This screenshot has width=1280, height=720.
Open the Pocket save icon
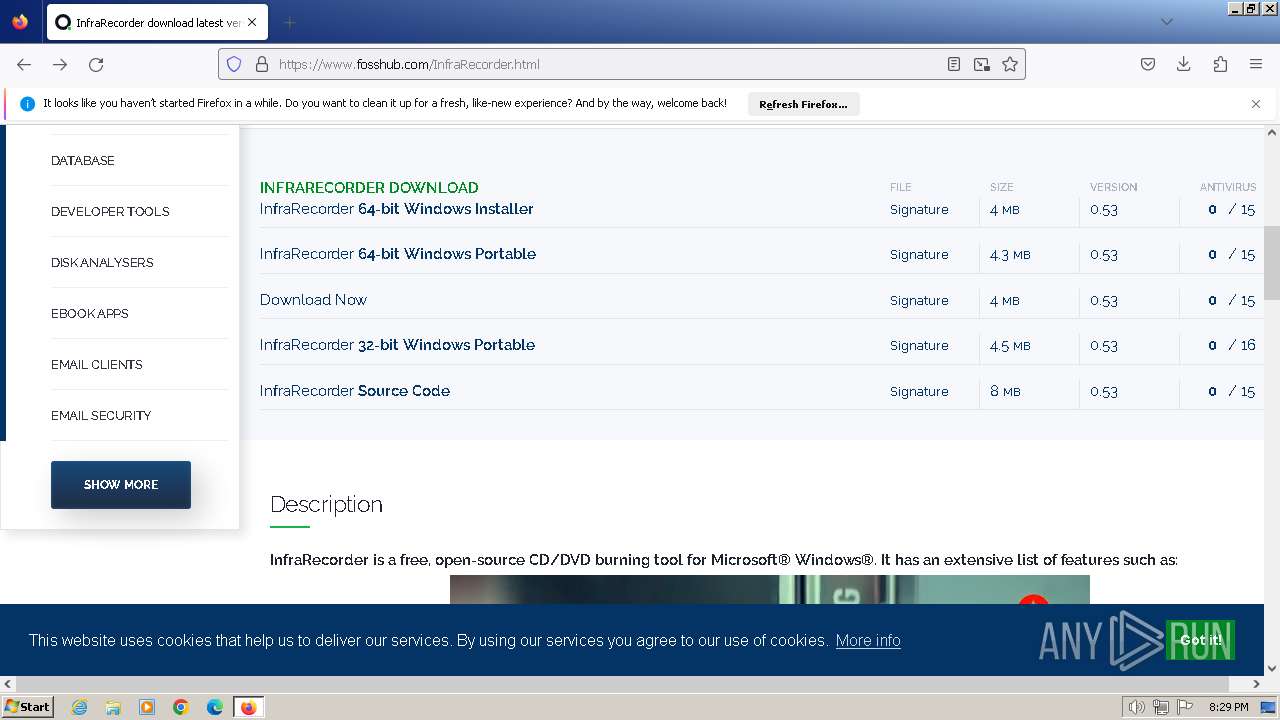(1148, 64)
